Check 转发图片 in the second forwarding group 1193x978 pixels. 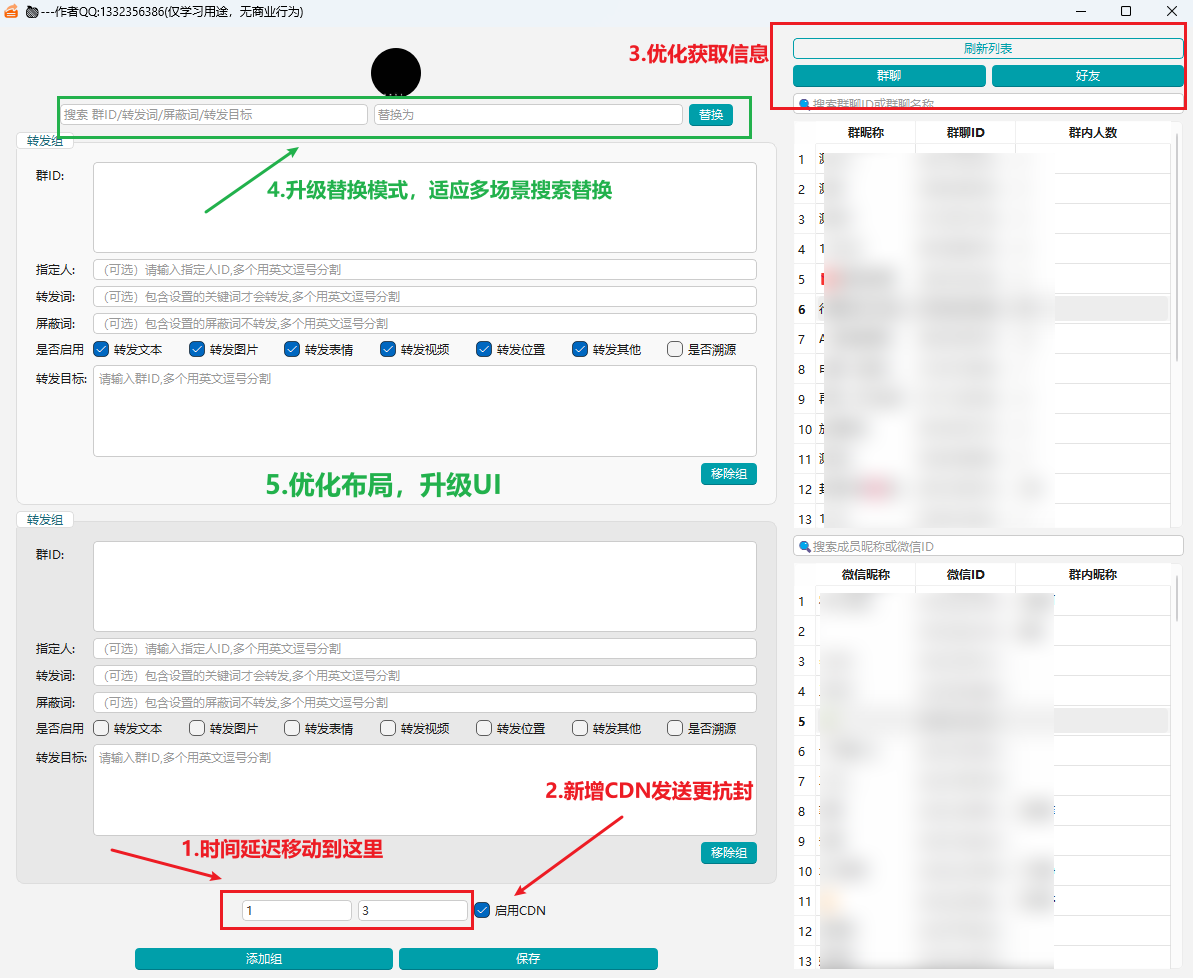(x=197, y=728)
